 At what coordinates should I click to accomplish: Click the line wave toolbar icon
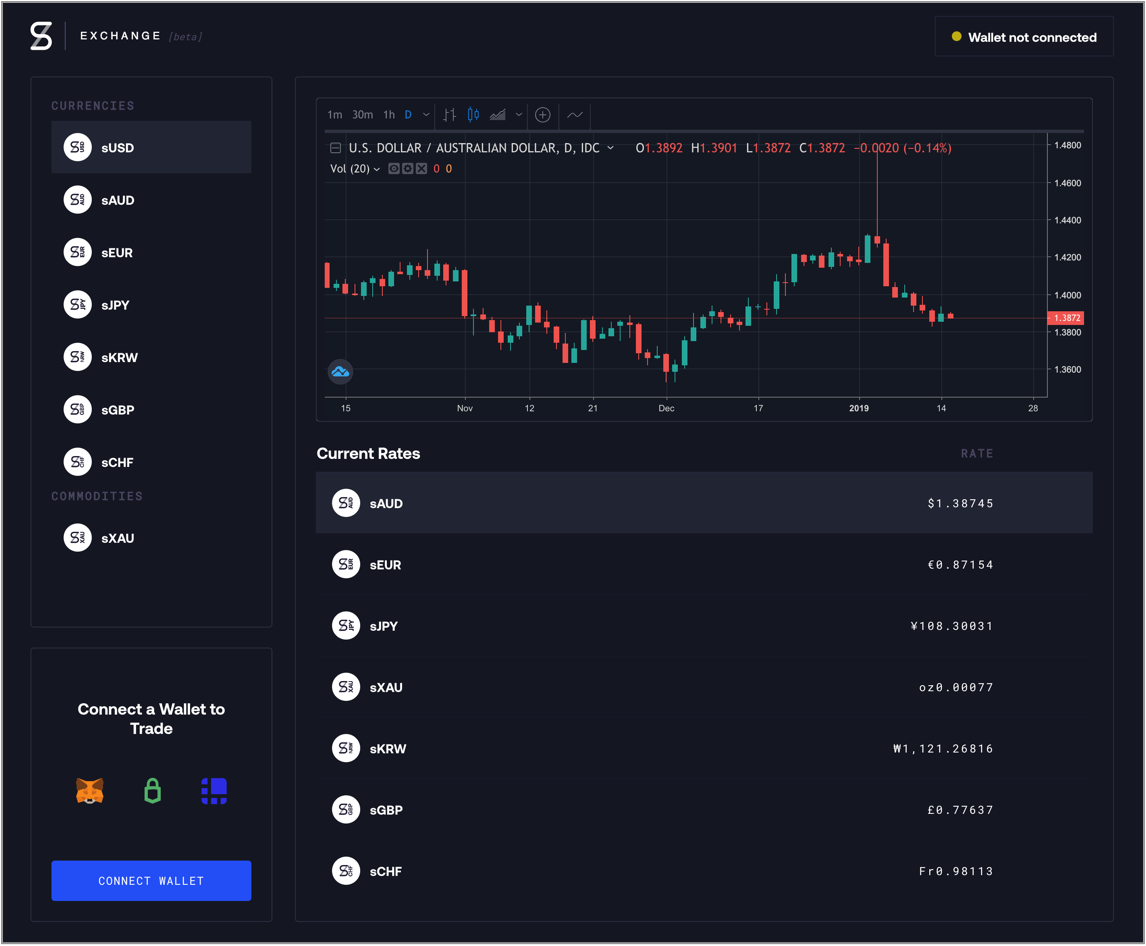[x=575, y=115]
